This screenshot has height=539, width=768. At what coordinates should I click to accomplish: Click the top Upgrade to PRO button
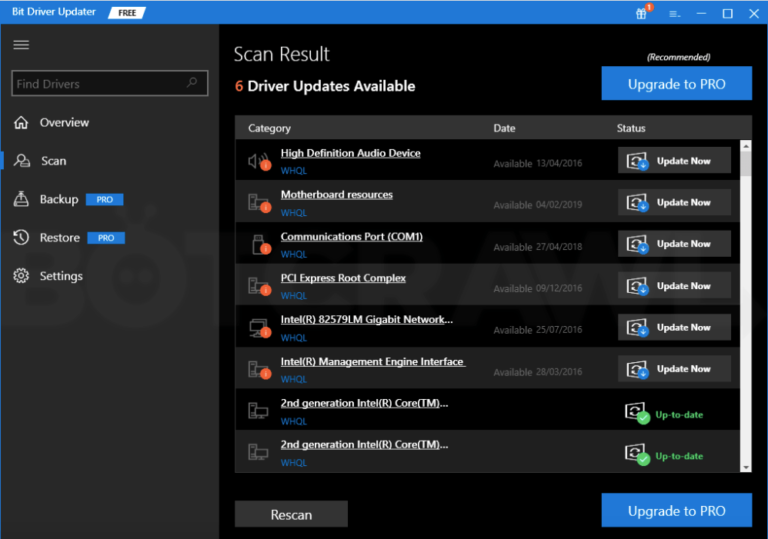(676, 83)
